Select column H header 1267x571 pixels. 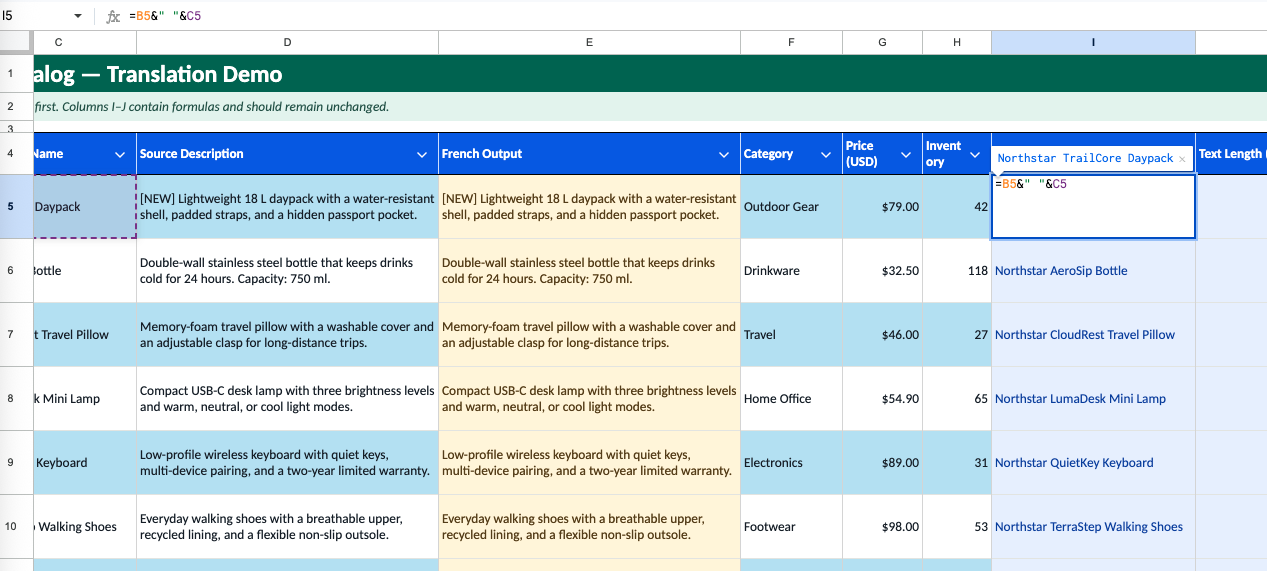[x=957, y=42]
